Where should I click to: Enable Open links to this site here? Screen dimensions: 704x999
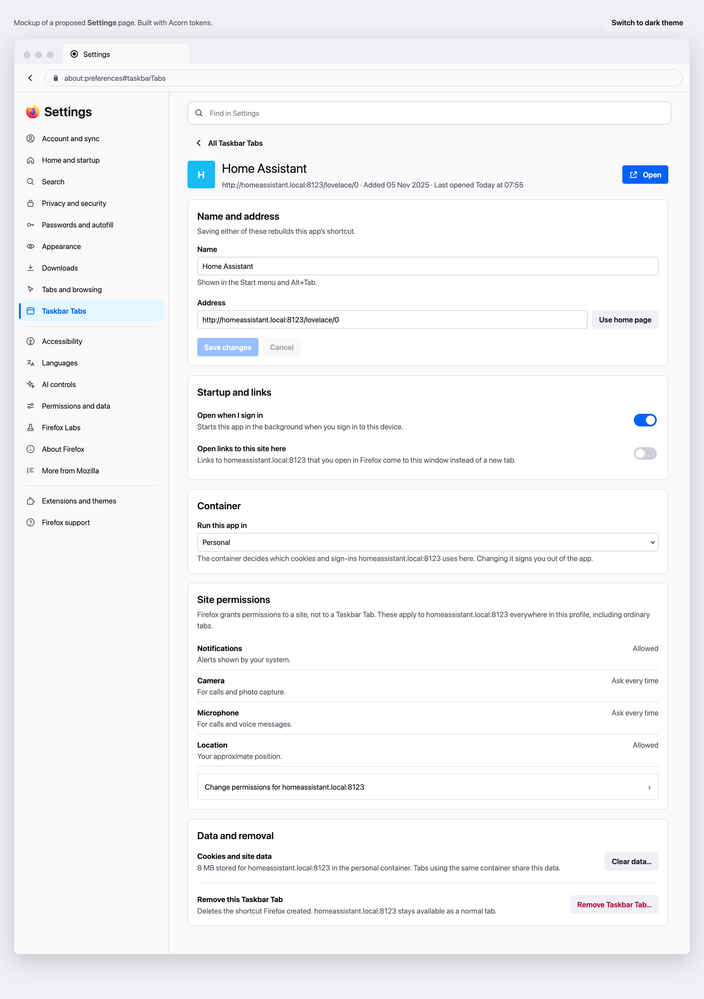pyautogui.click(x=645, y=454)
